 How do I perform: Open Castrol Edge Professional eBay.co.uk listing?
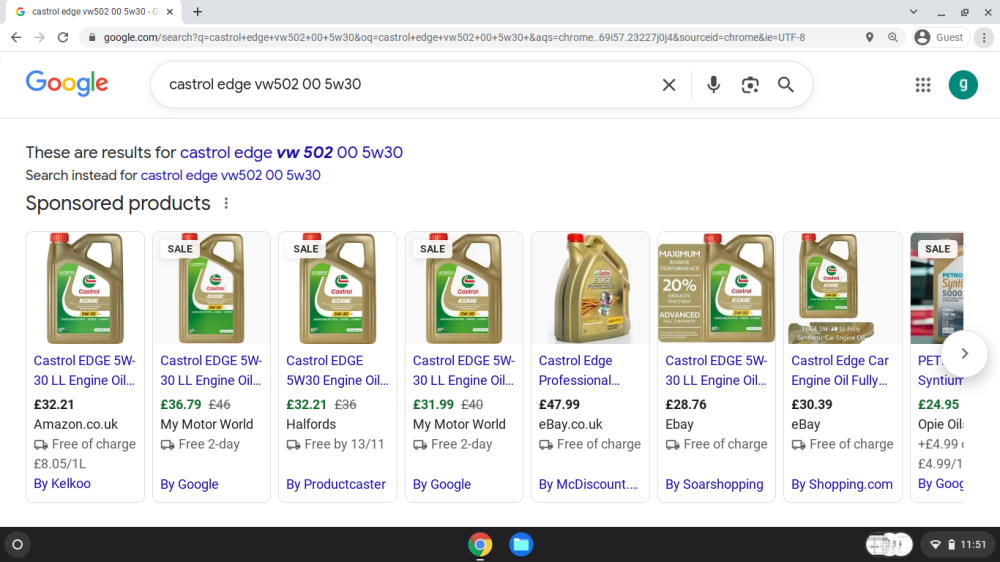tap(579, 370)
